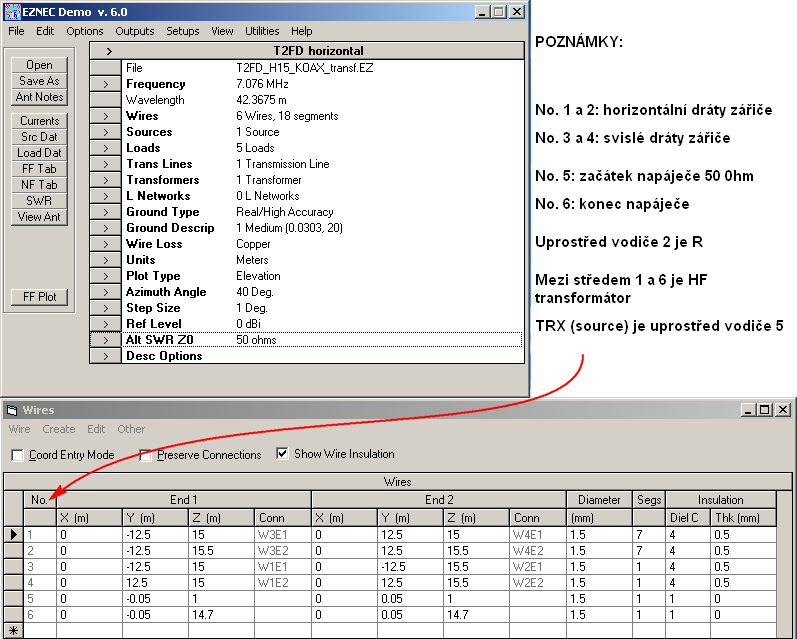Open the Create menu in Wires window
This screenshot has height=639, width=797.
(58, 429)
